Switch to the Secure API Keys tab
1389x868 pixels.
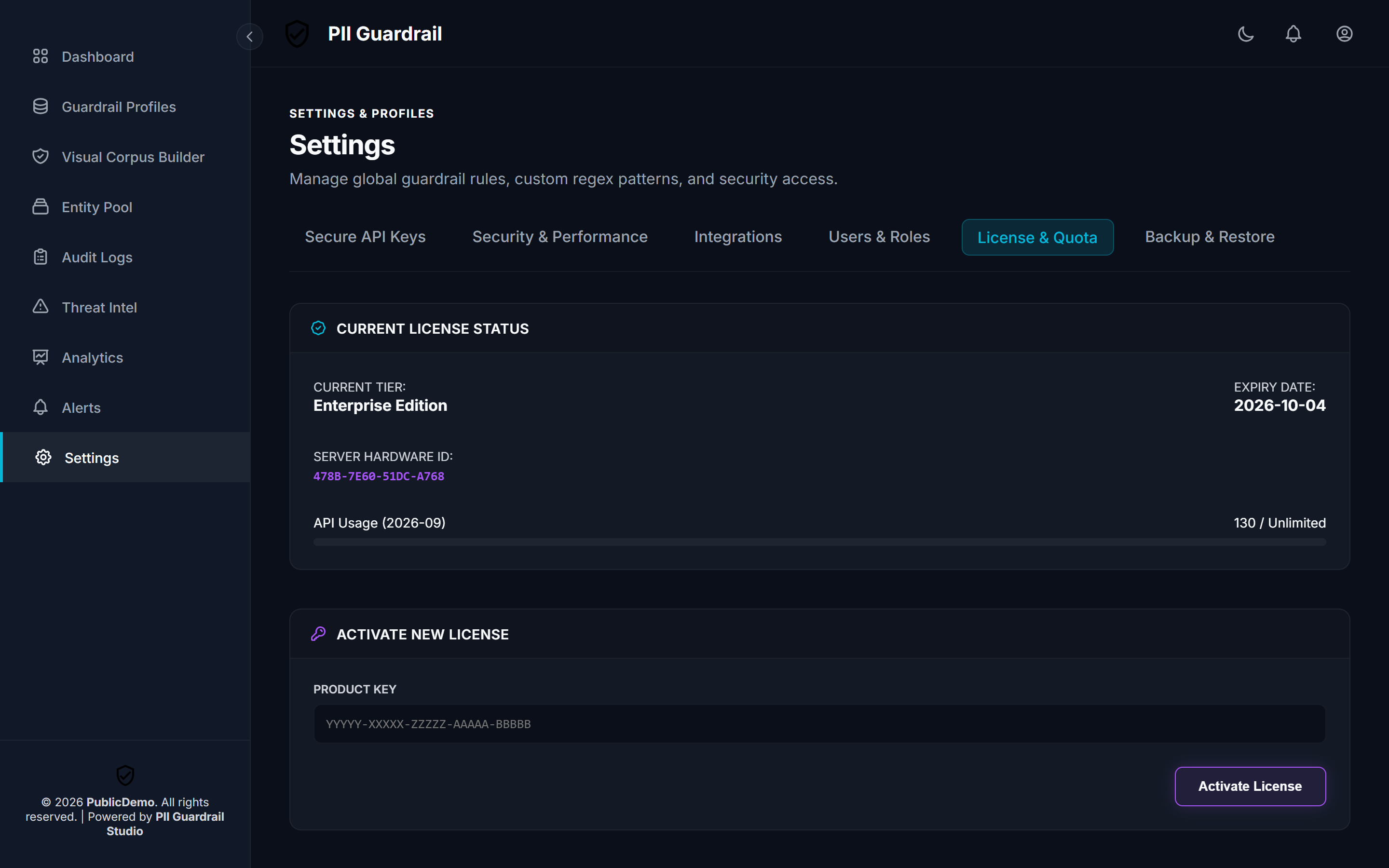[x=365, y=236]
